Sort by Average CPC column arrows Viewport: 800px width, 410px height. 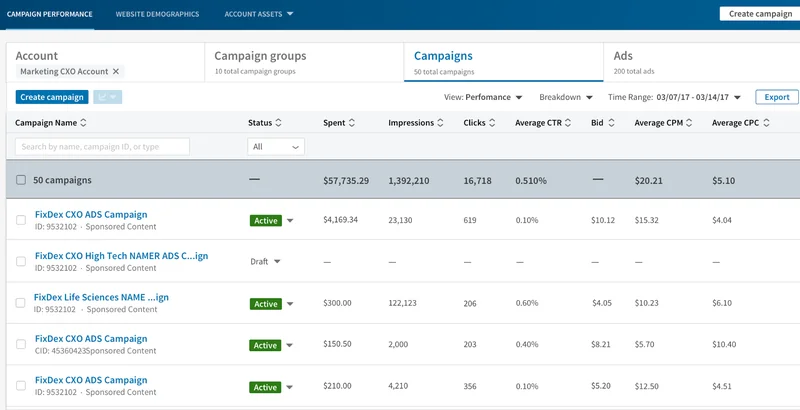coord(766,123)
